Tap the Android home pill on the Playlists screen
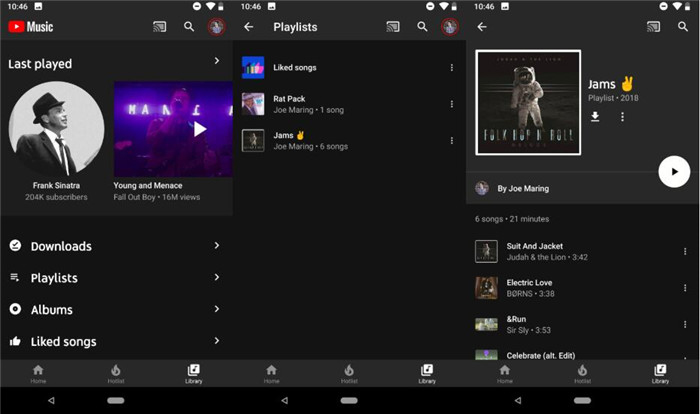This screenshot has width=700, height=414. click(x=349, y=401)
